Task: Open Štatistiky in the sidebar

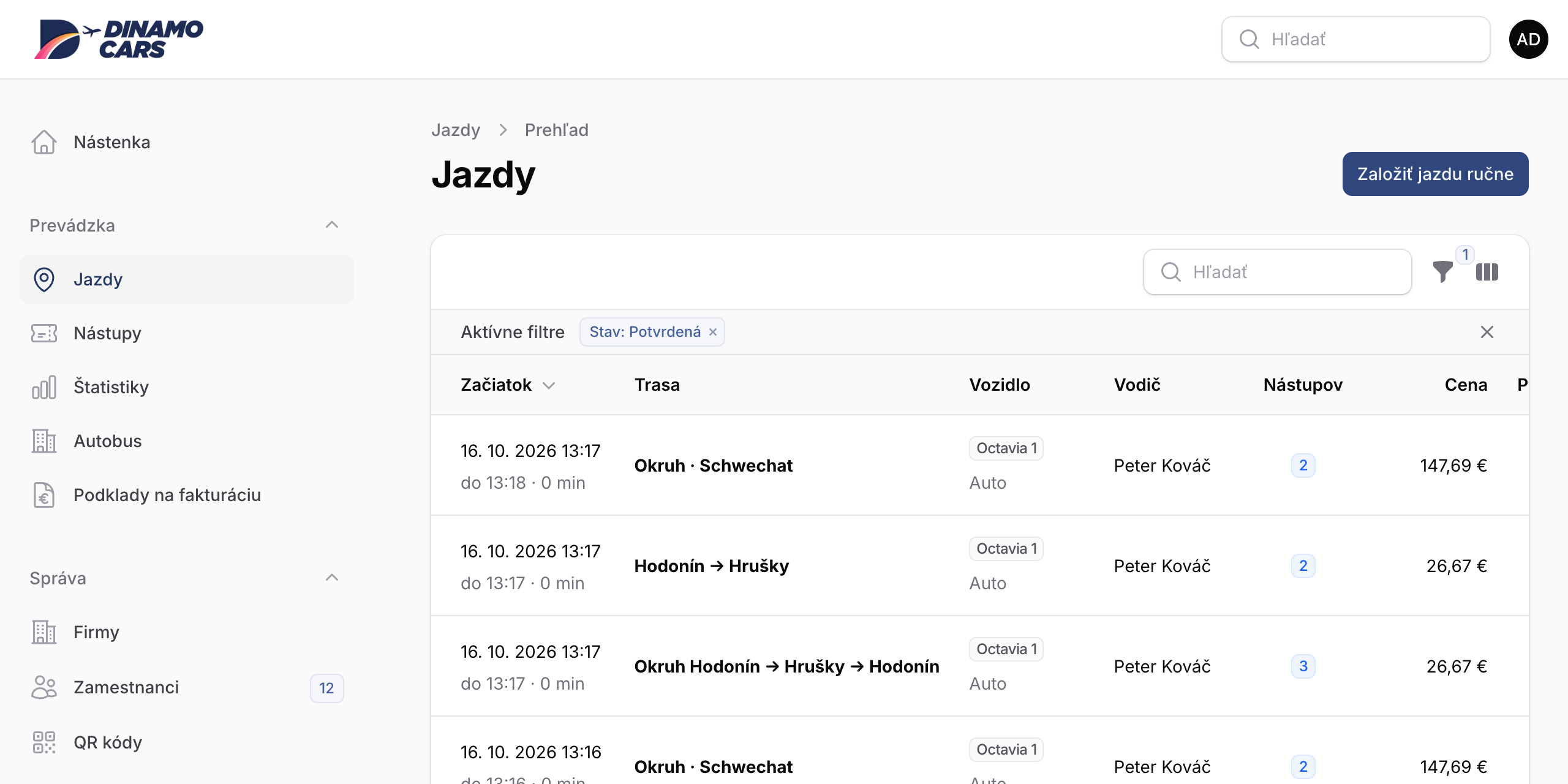Action: (x=187, y=387)
